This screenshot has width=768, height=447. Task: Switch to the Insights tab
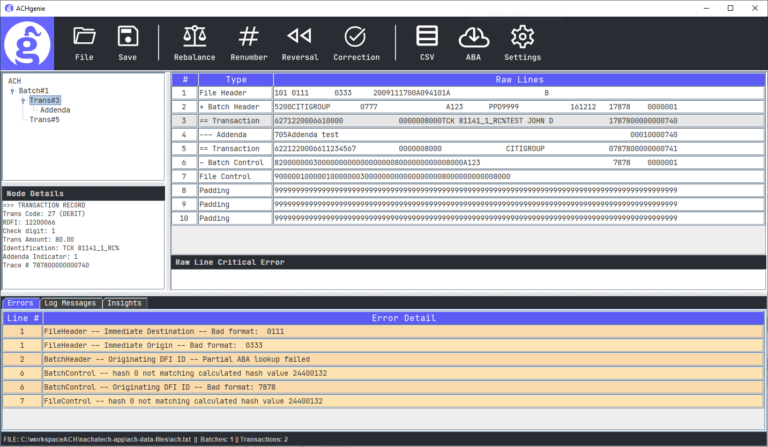[x=123, y=303]
